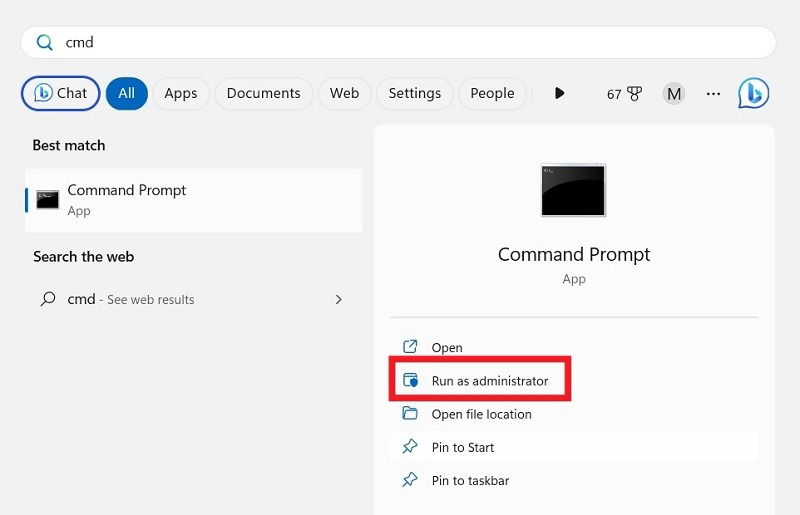Switch to the Documents filter tab

pyautogui.click(x=263, y=93)
